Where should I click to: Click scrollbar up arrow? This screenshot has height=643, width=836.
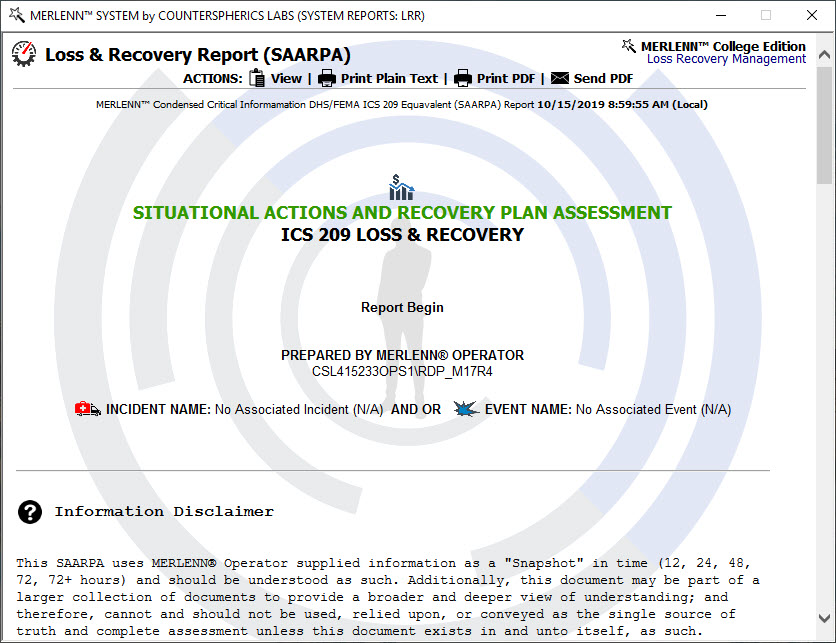coord(824,54)
